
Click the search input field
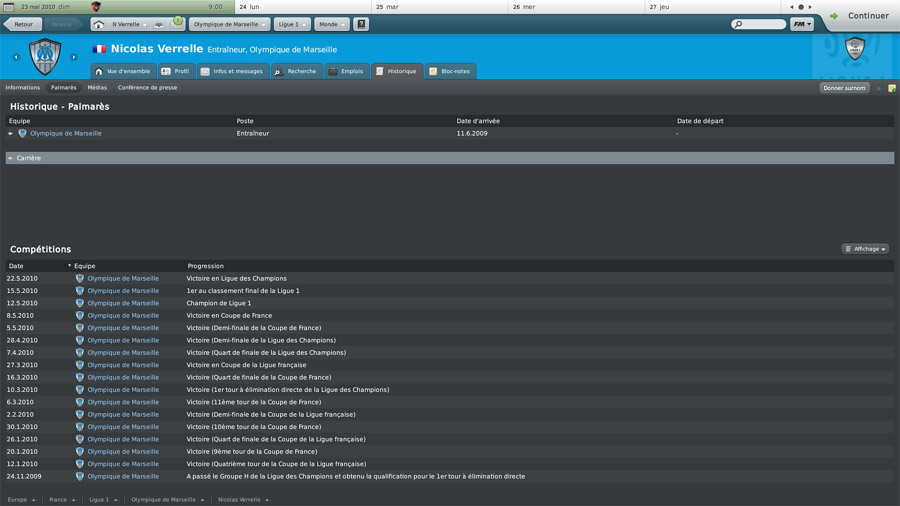click(x=762, y=24)
